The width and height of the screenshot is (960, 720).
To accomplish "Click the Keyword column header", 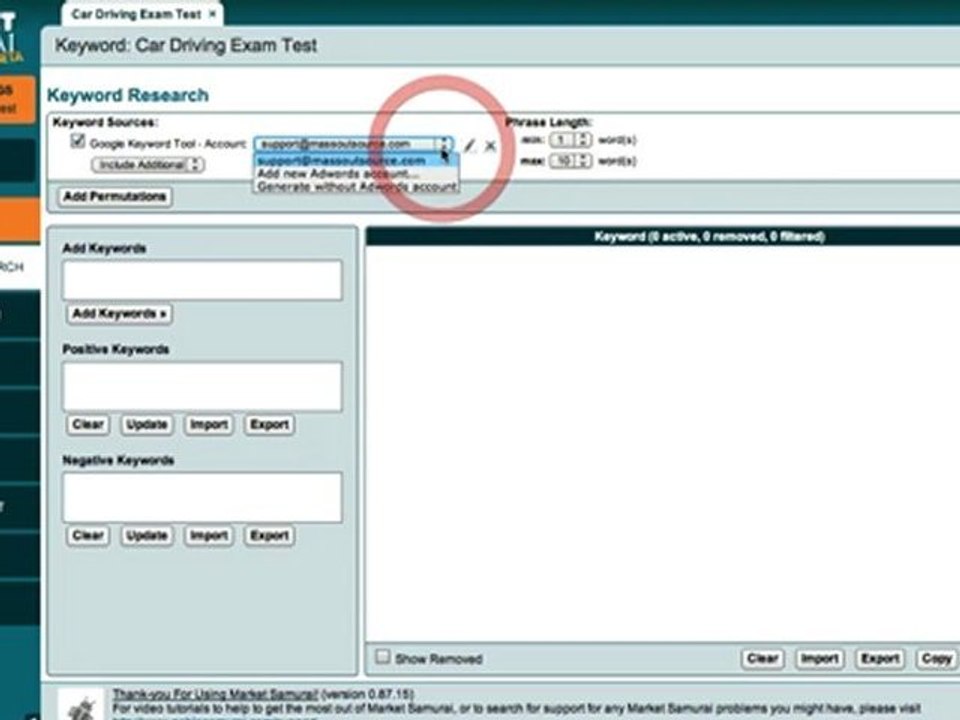I will [x=662, y=236].
